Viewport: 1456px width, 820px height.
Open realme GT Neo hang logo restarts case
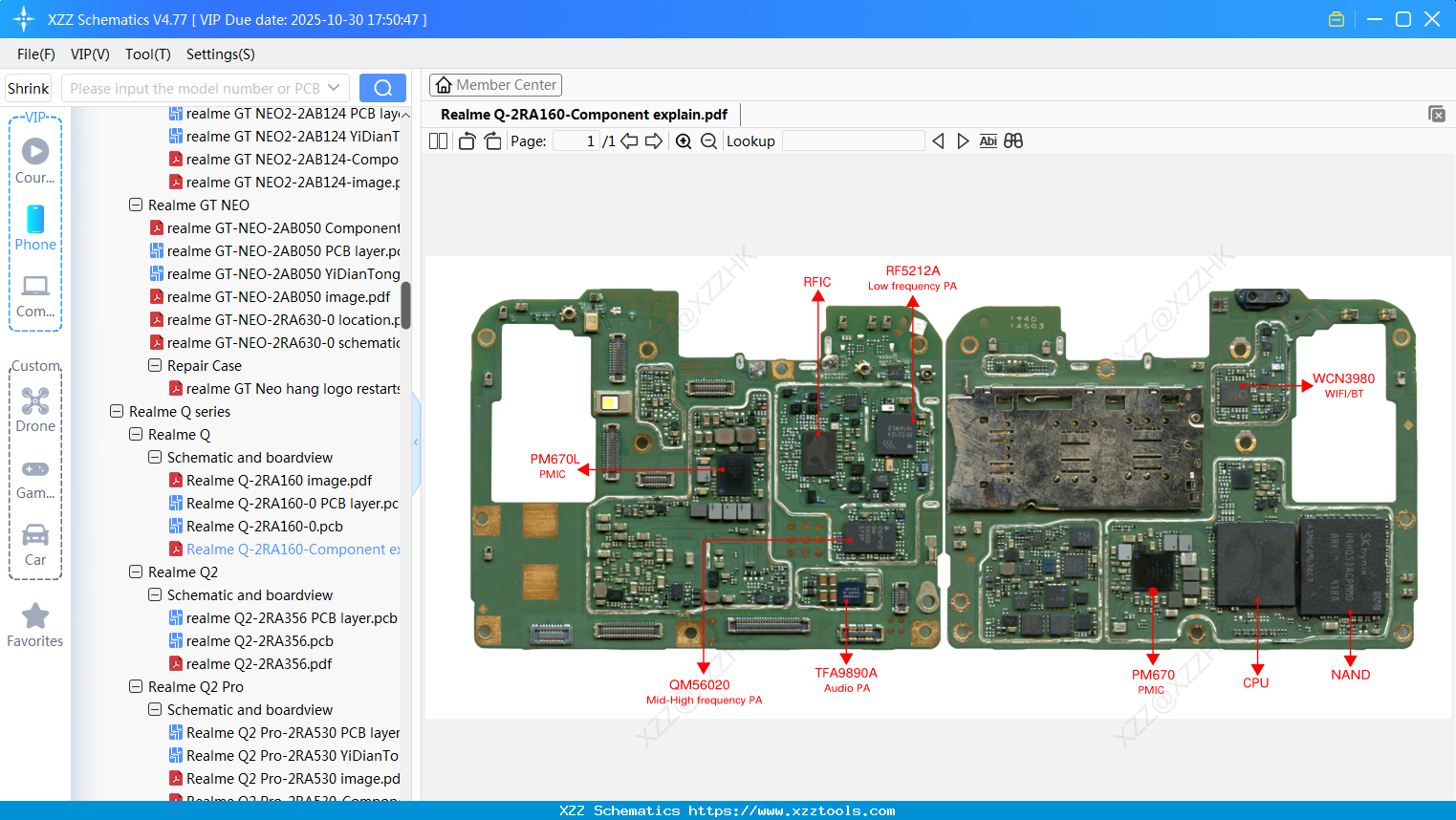(x=284, y=389)
